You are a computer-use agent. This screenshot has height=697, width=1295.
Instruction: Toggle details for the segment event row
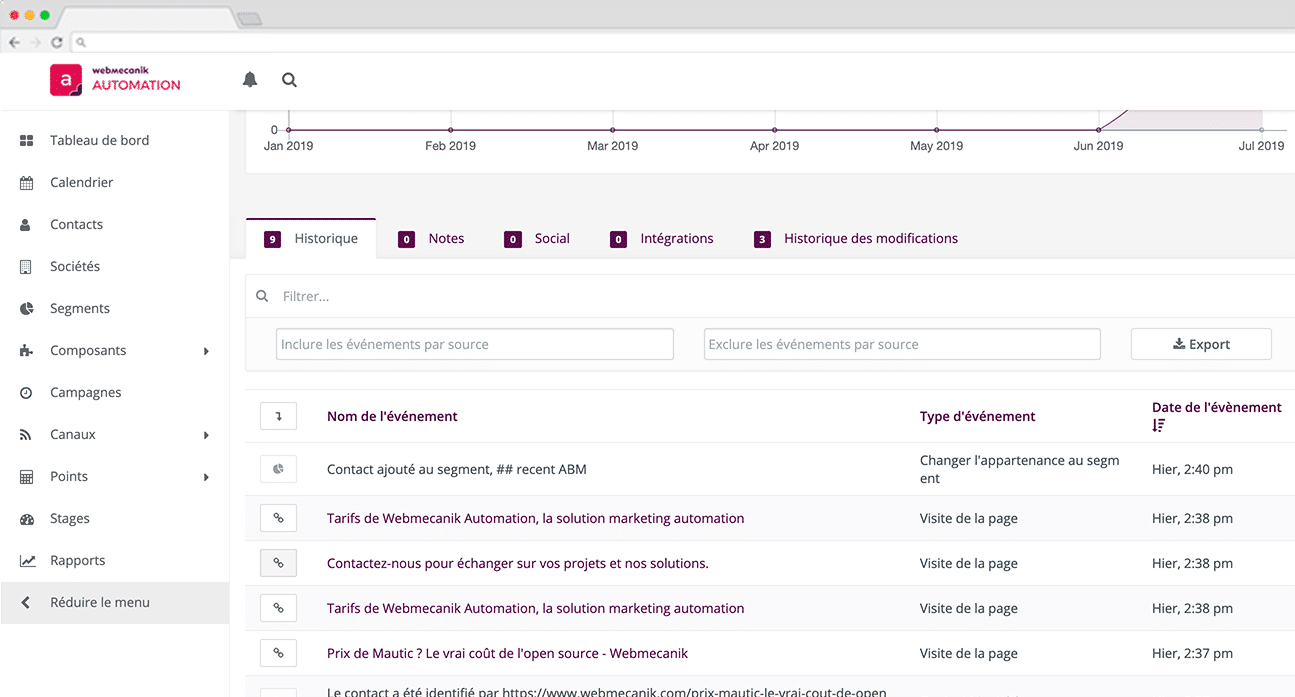(278, 468)
